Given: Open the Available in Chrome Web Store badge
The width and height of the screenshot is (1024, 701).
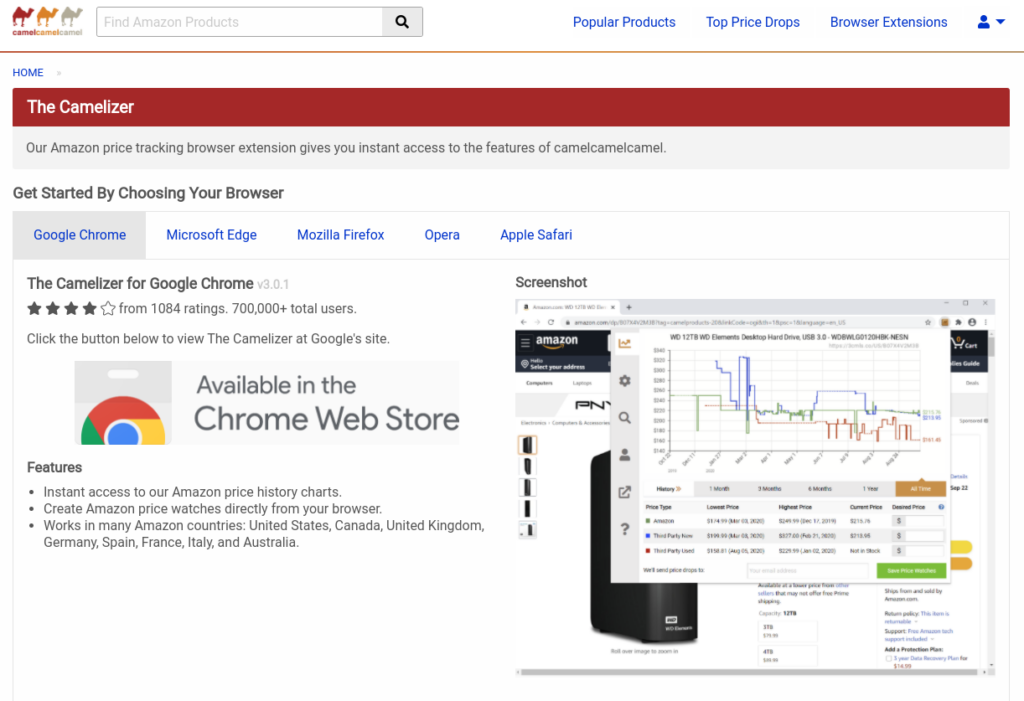Looking at the screenshot, I should point(266,403).
